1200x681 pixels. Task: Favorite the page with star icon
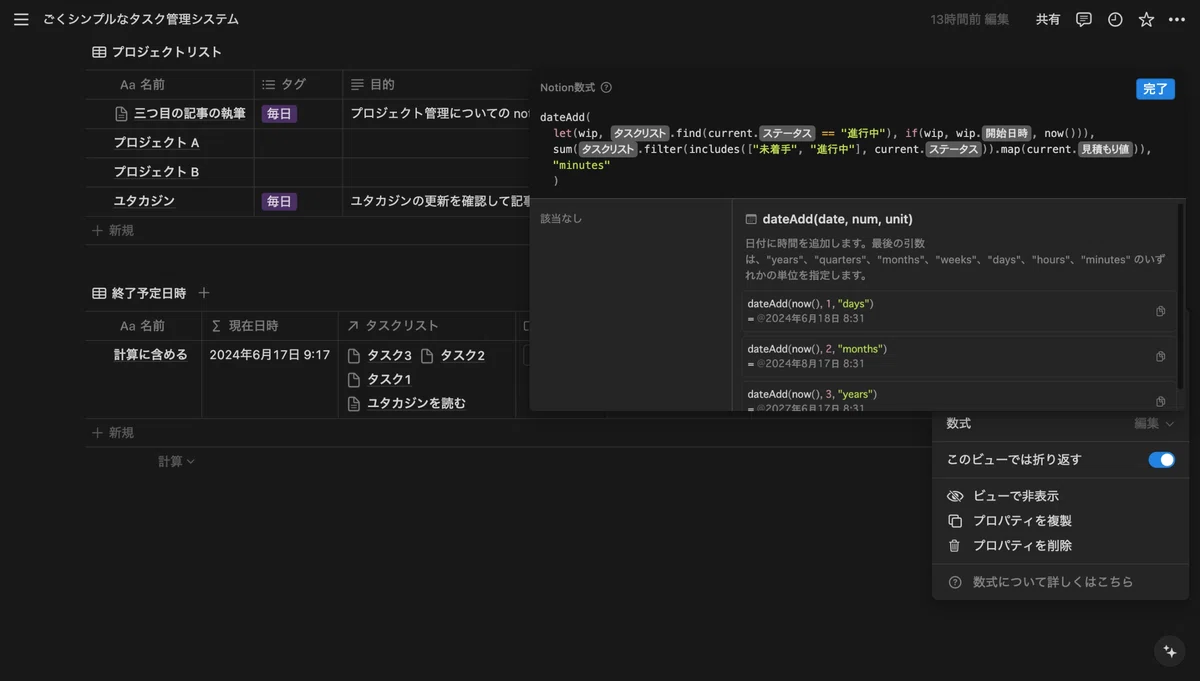tap(1146, 19)
